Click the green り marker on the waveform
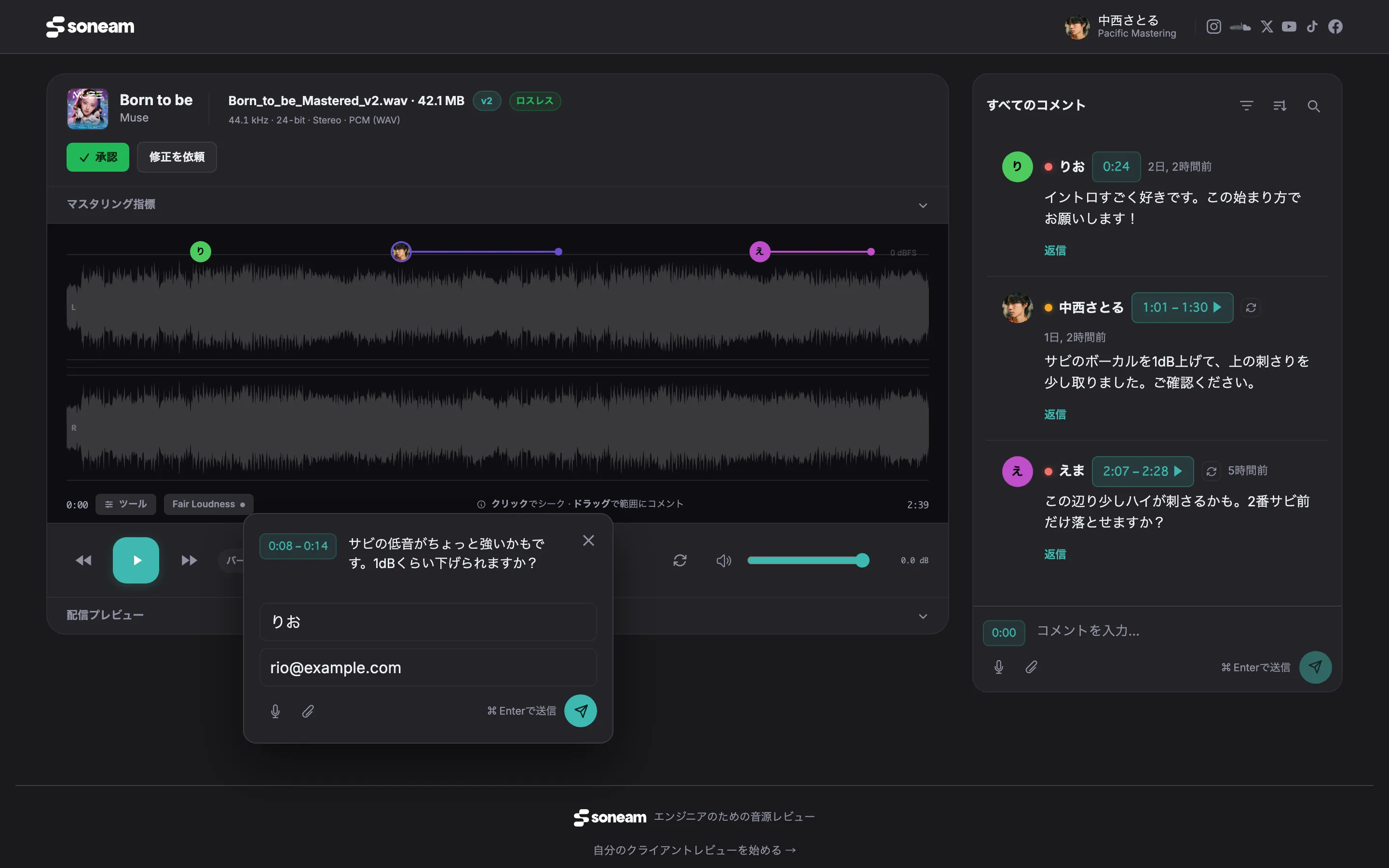The image size is (1389, 868). (200, 251)
